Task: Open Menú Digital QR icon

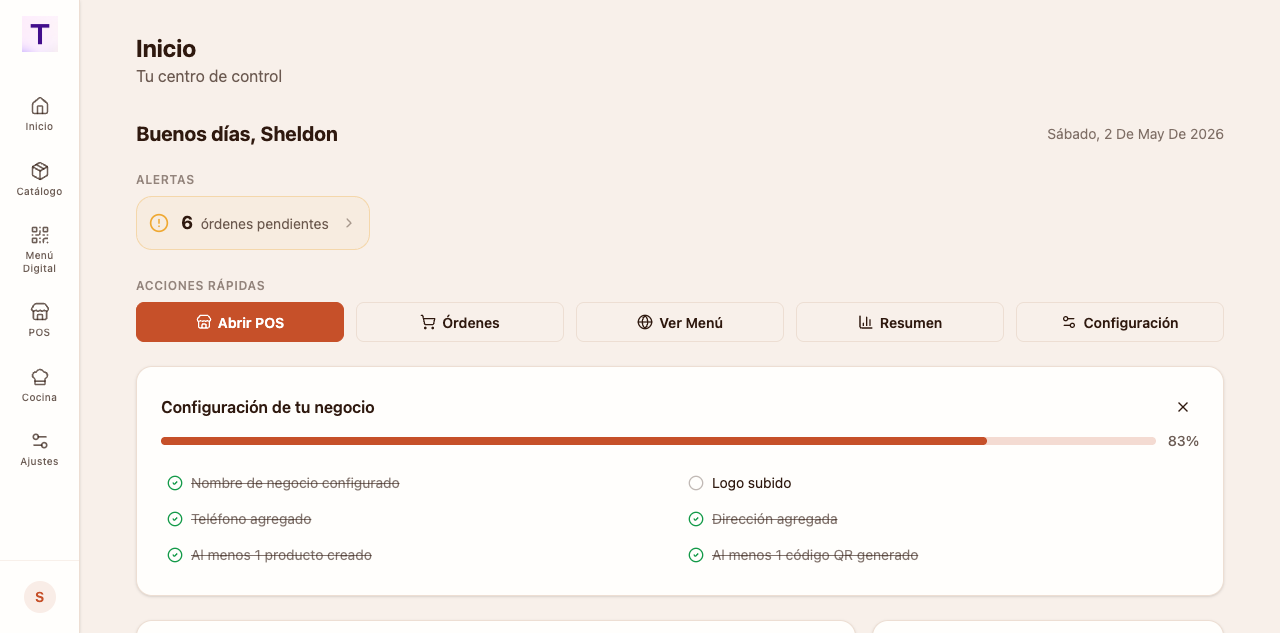Action: 40,235
